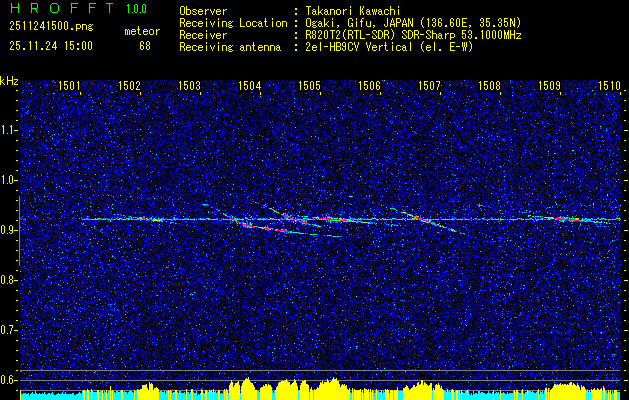Viewport: 629px width, 400px height.
Task: Click the red echo near 1502
Action: (150, 219)
